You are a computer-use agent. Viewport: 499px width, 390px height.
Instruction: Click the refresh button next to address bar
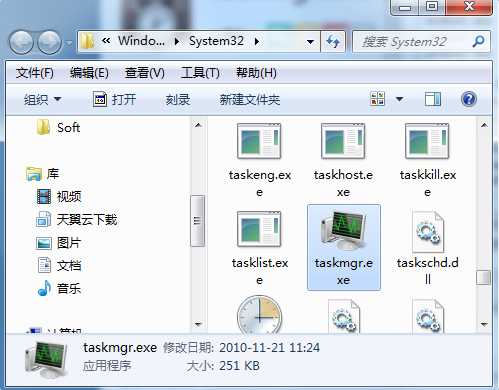pyautogui.click(x=333, y=42)
